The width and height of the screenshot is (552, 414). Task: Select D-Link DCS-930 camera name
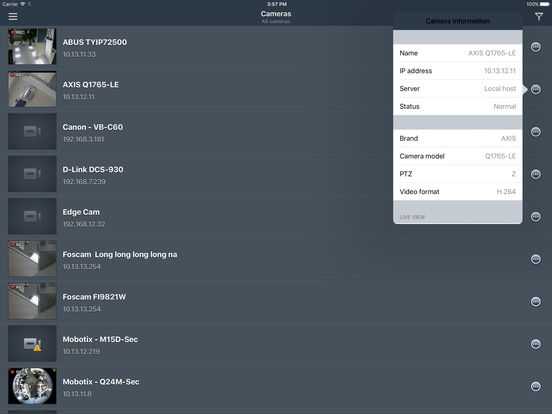93,169
